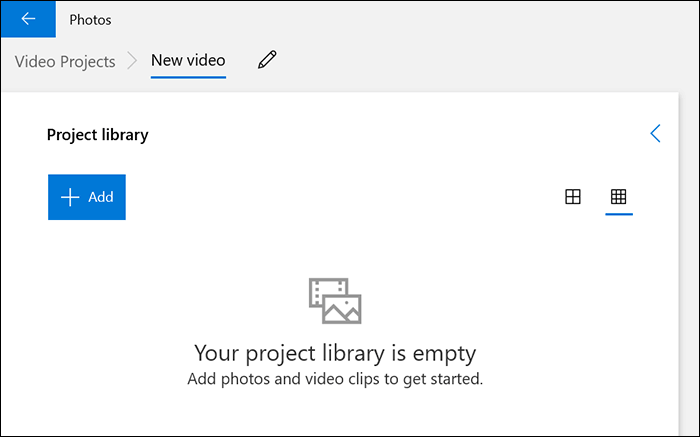Click the underline beneath New video title
700x437 pixels.
[x=188, y=77]
